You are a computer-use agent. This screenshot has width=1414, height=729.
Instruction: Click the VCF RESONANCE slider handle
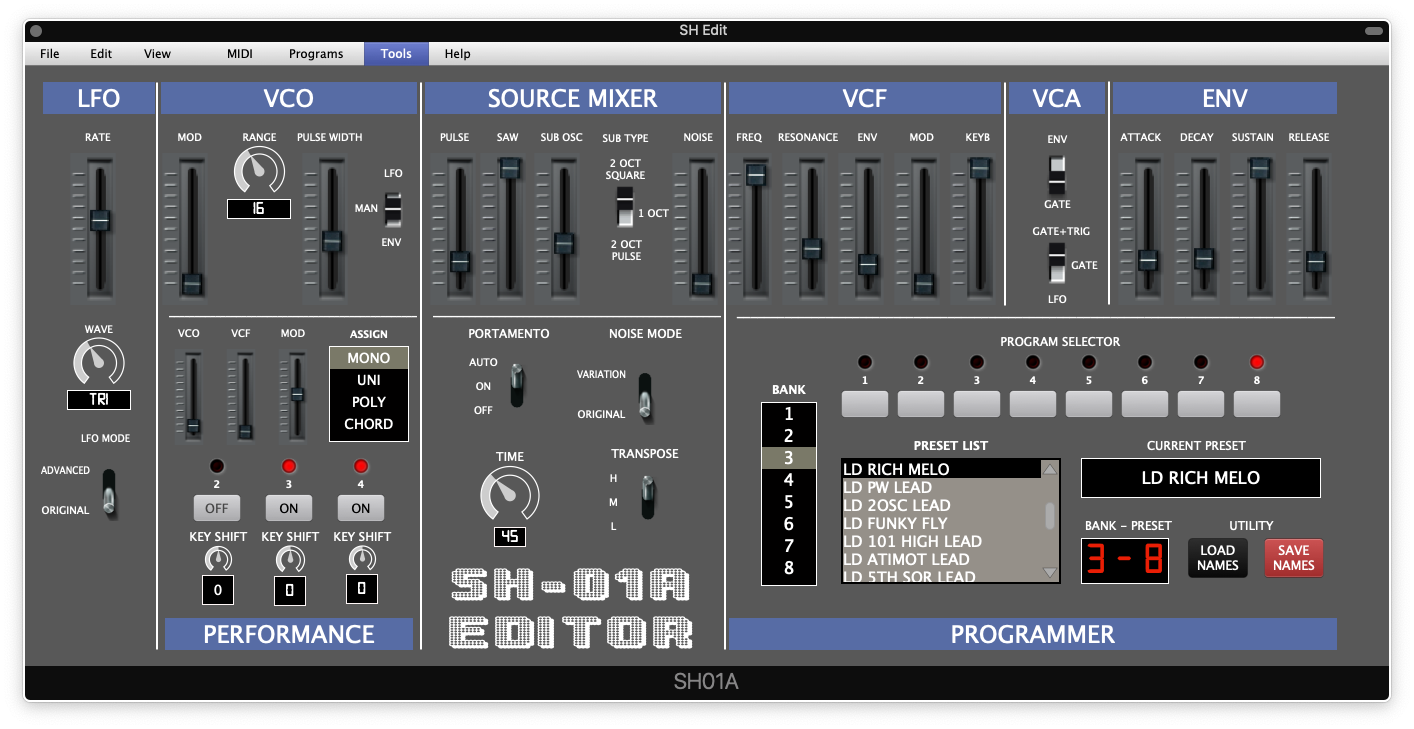coord(811,249)
